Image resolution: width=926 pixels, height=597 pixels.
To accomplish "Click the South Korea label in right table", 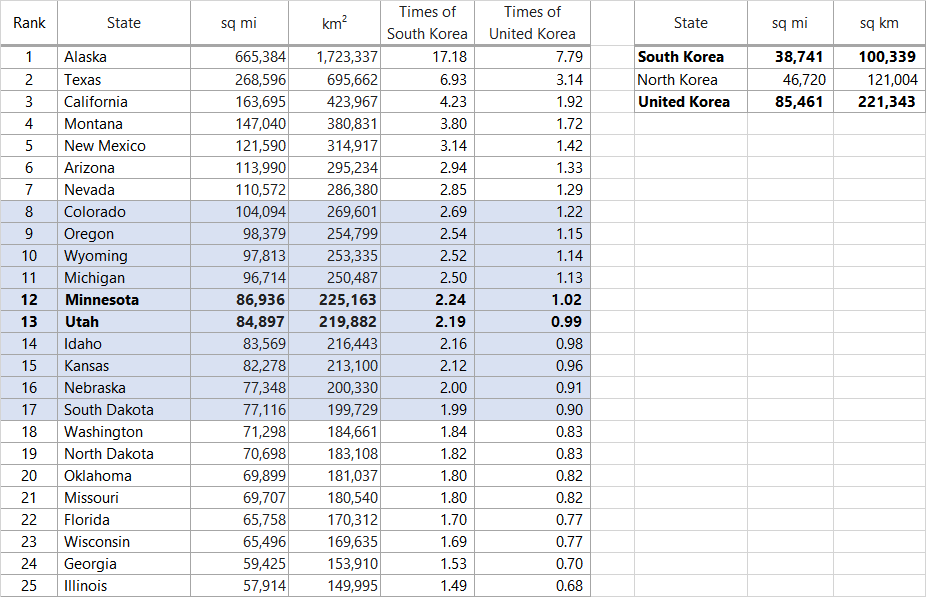I will click(690, 57).
